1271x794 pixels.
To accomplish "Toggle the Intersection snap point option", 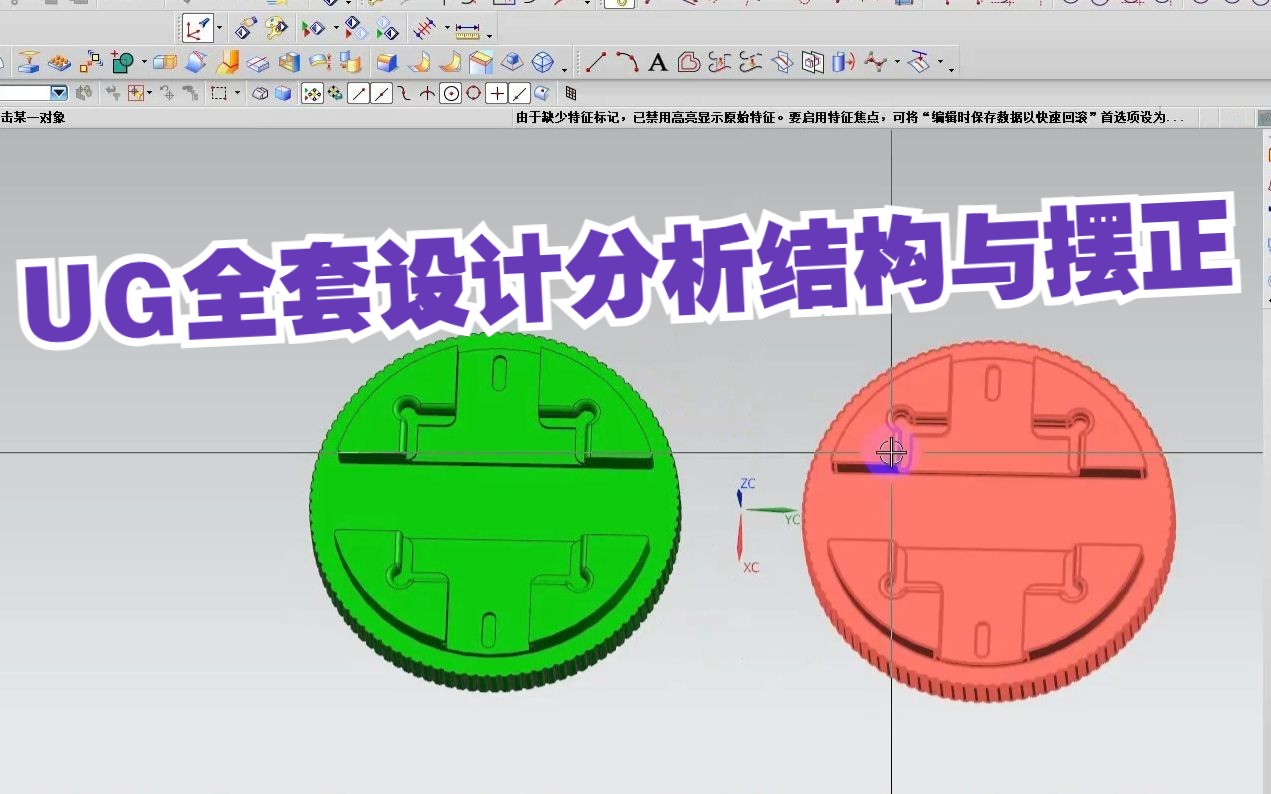I will (425, 95).
